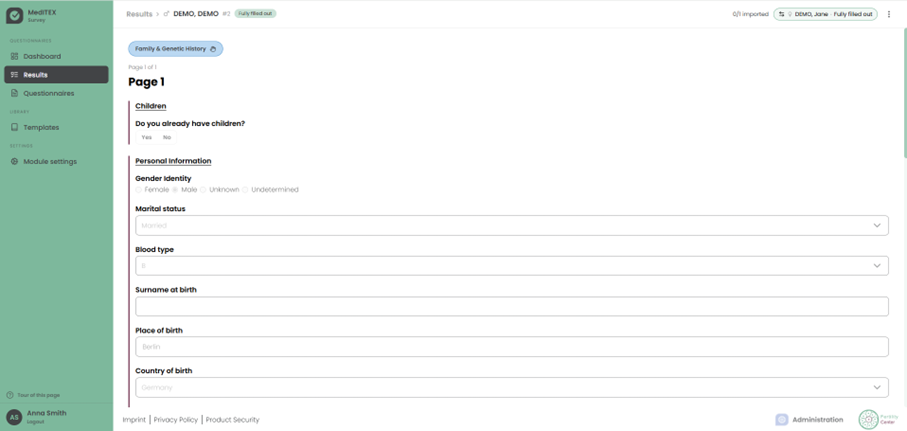The image size is (907, 431).
Task: Click the Surname at birth field
Action: tap(512, 307)
